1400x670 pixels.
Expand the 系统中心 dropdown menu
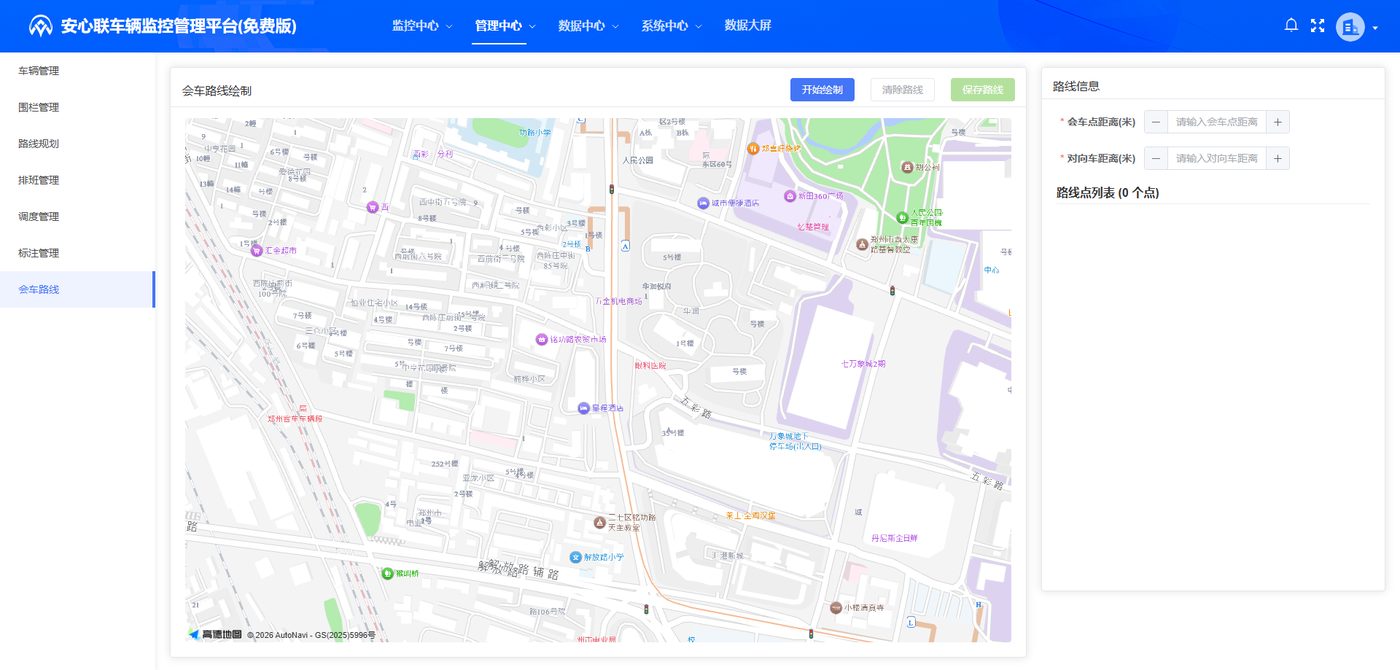(671, 26)
